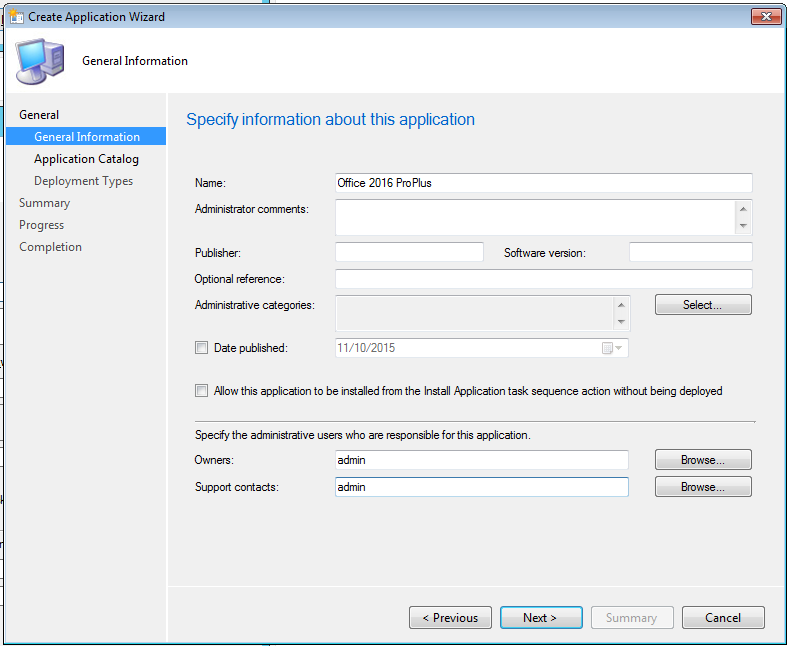Cancel the Create Application Wizard

(723, 617)
